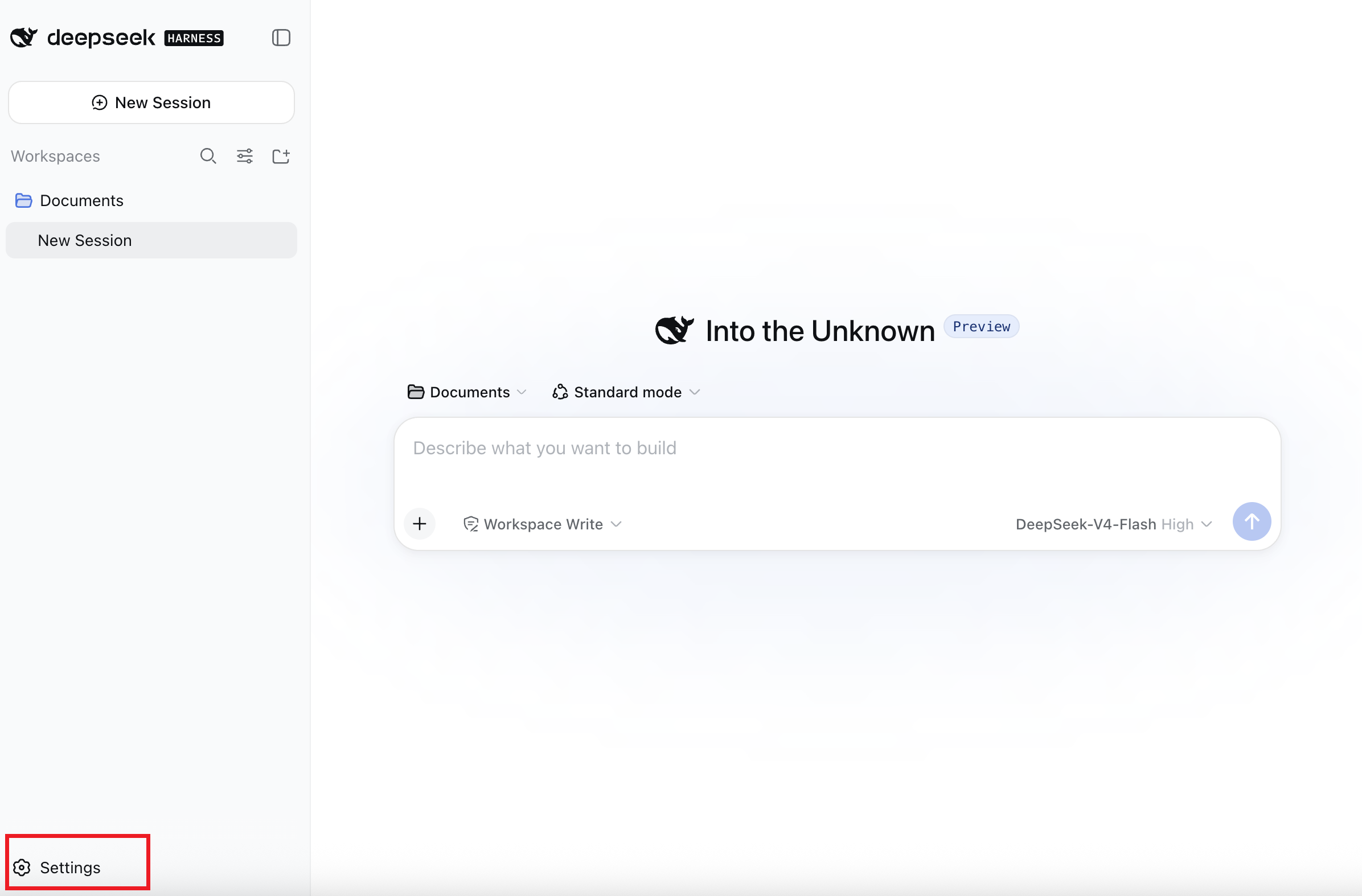Click the plus attachment button in prompt box
Screen dimensions: 1362x896
pos(420,524)
